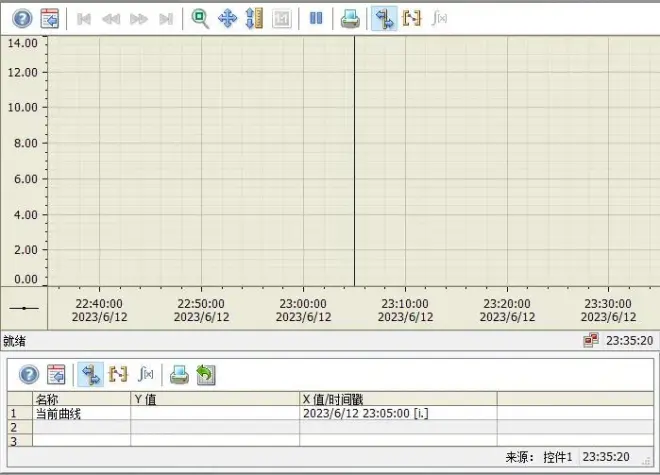The width and height of the screenshot is (660, 475).
Task: Toggle the ruler window in the lower toolbar
Action: (x=90, y=374)
